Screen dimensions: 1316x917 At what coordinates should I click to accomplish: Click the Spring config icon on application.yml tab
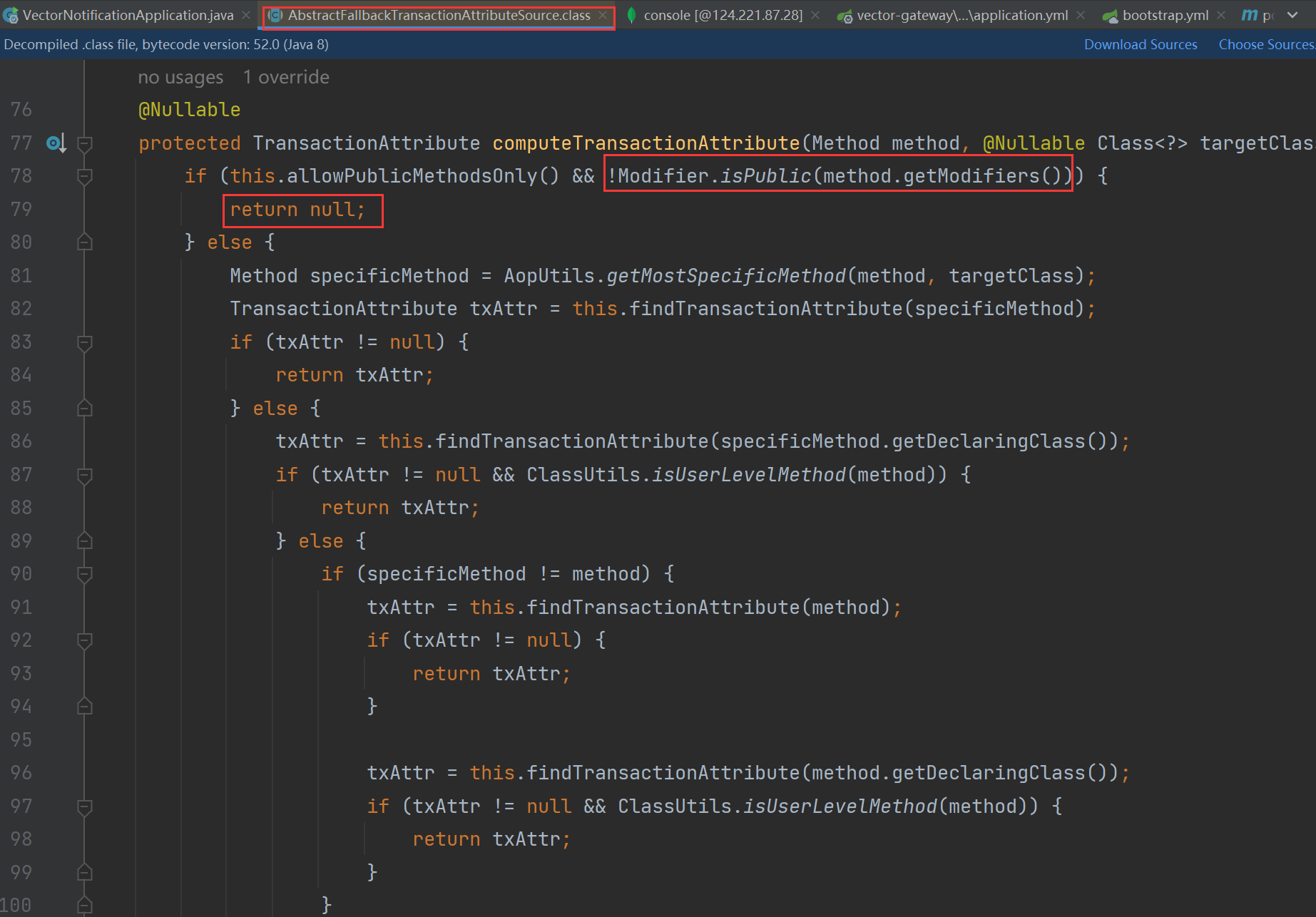click(845, 16)
